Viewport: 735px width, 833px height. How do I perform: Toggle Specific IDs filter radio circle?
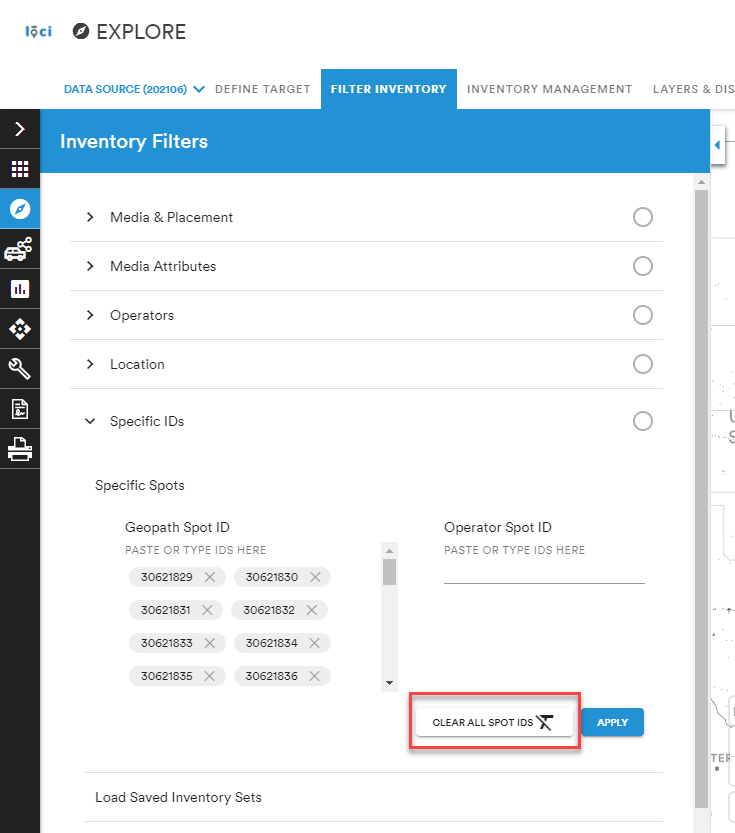(643, 421)
